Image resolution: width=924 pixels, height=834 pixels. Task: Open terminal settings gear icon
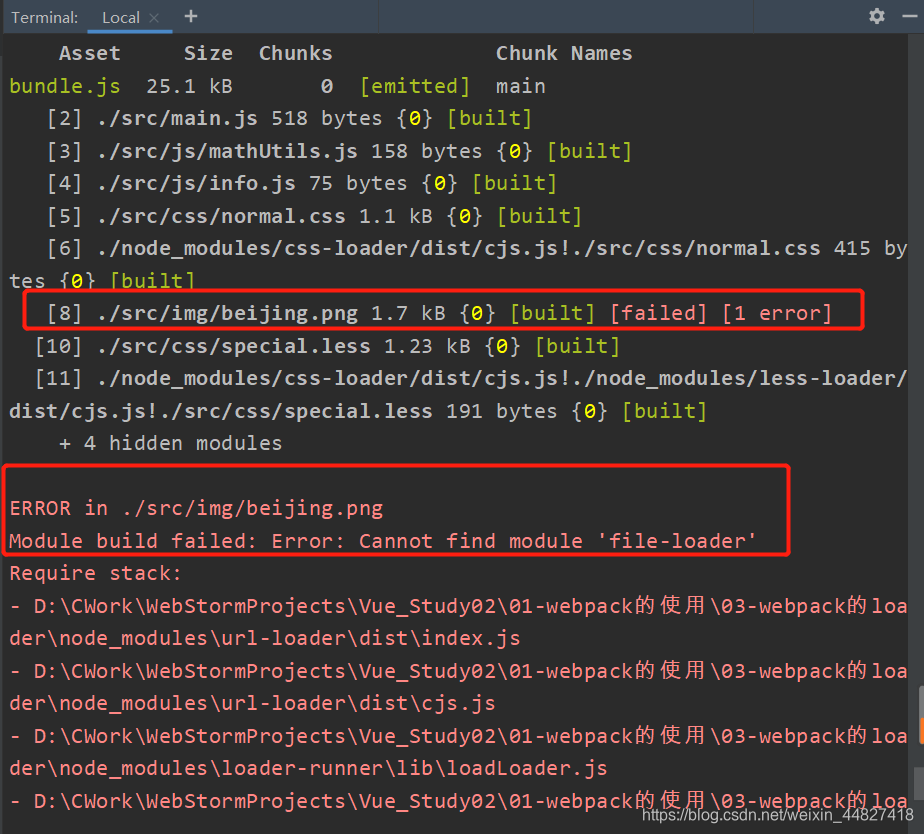(876, 16)
